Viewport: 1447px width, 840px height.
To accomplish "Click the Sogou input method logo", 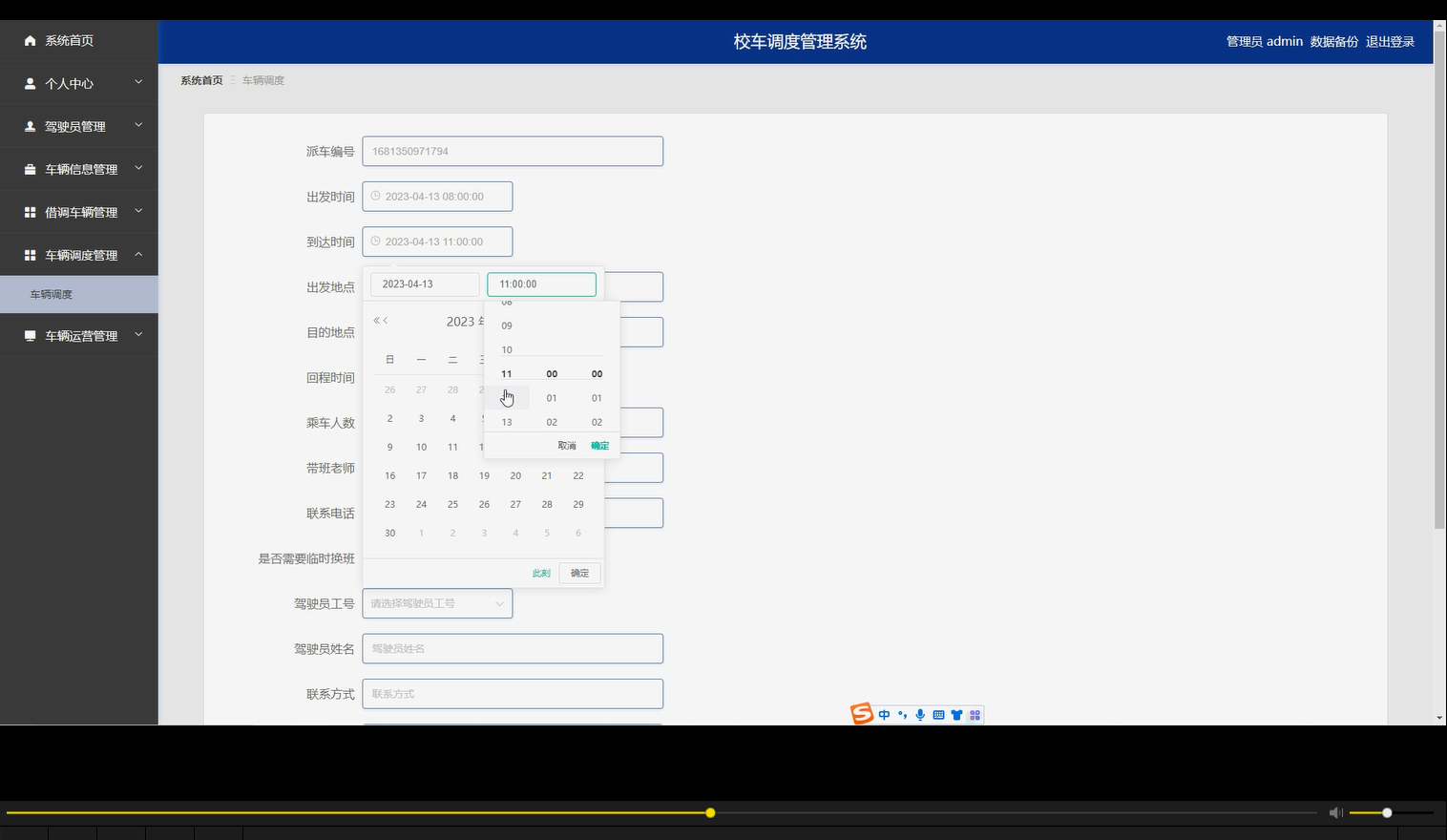I will click(860, 714).
